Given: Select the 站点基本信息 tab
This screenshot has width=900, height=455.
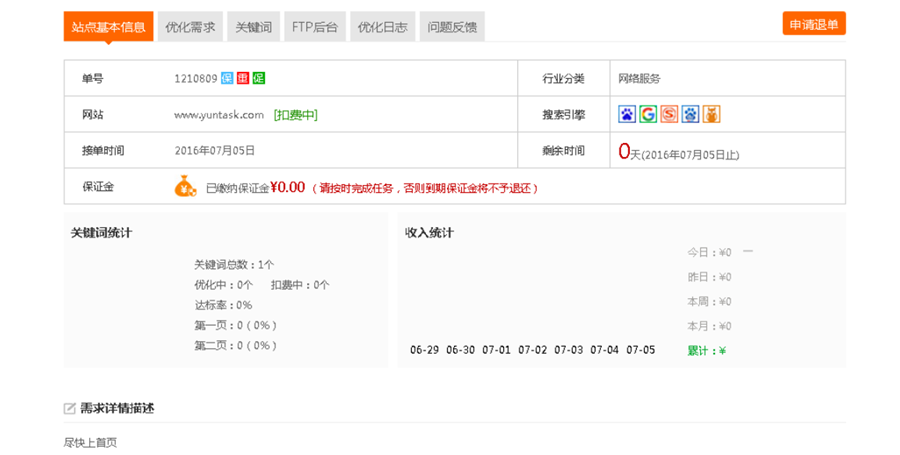Looking at the screenshot, I should pos(108,27).
